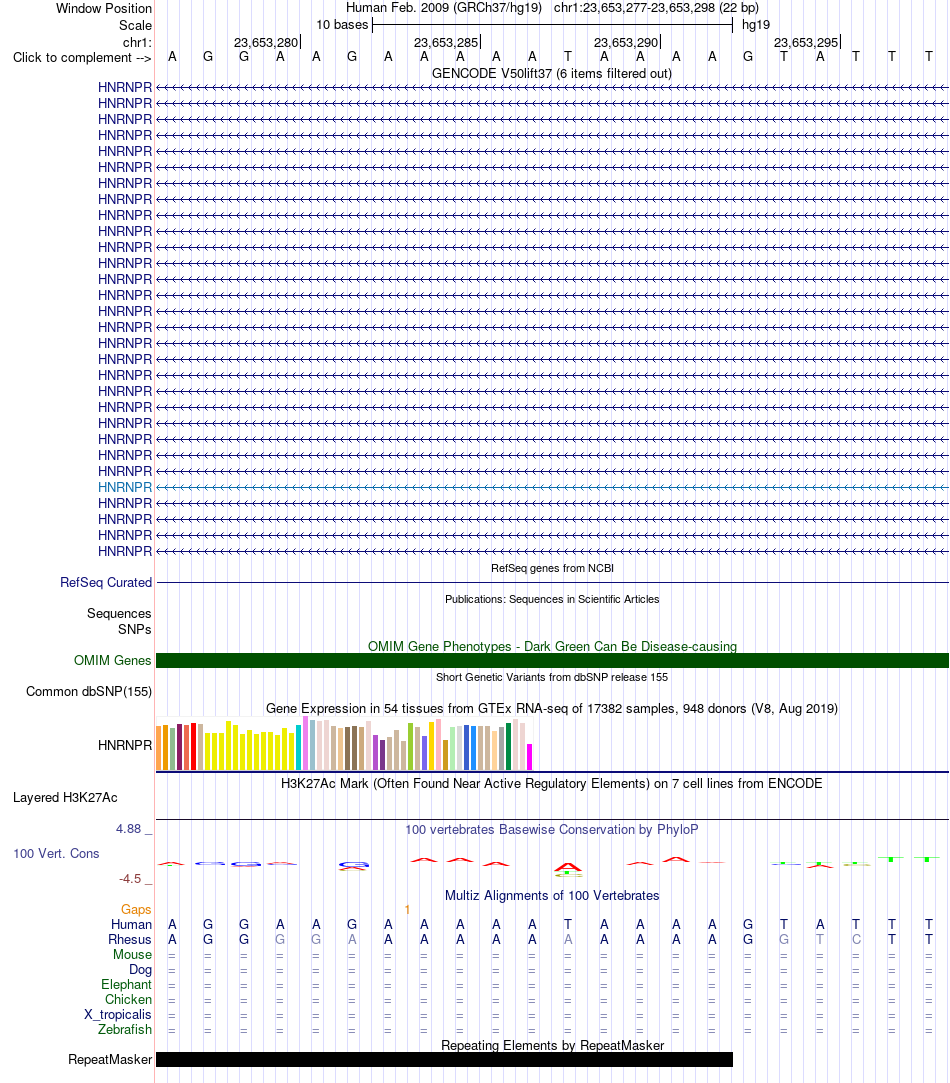
Task: Click the Window Position track label
Action: 104,8
